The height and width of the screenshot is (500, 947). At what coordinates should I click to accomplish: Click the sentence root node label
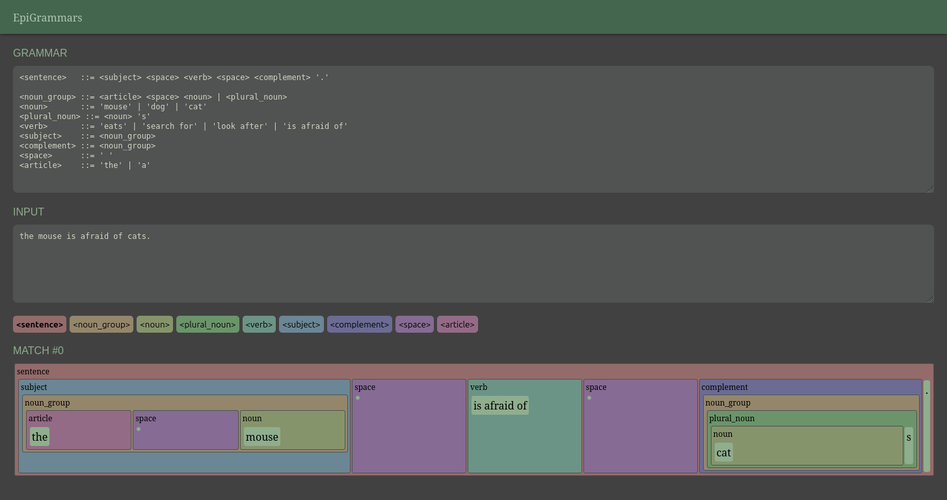pyautogui.click(x=33, y=371)
